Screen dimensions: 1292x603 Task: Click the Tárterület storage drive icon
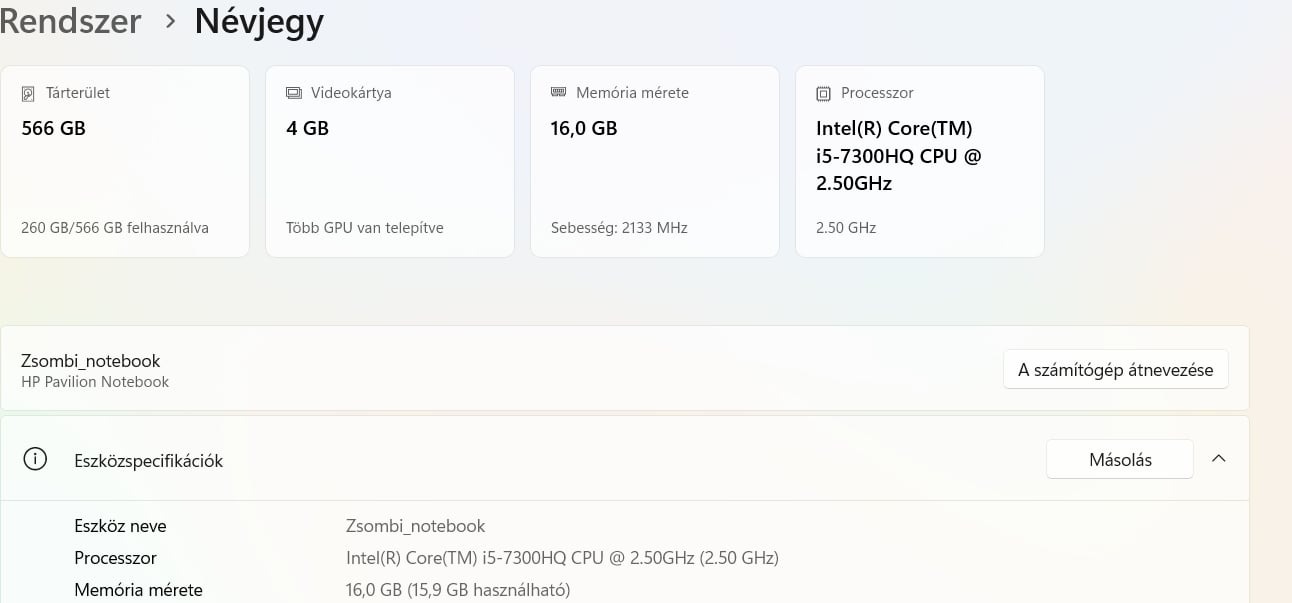point(28,93)
